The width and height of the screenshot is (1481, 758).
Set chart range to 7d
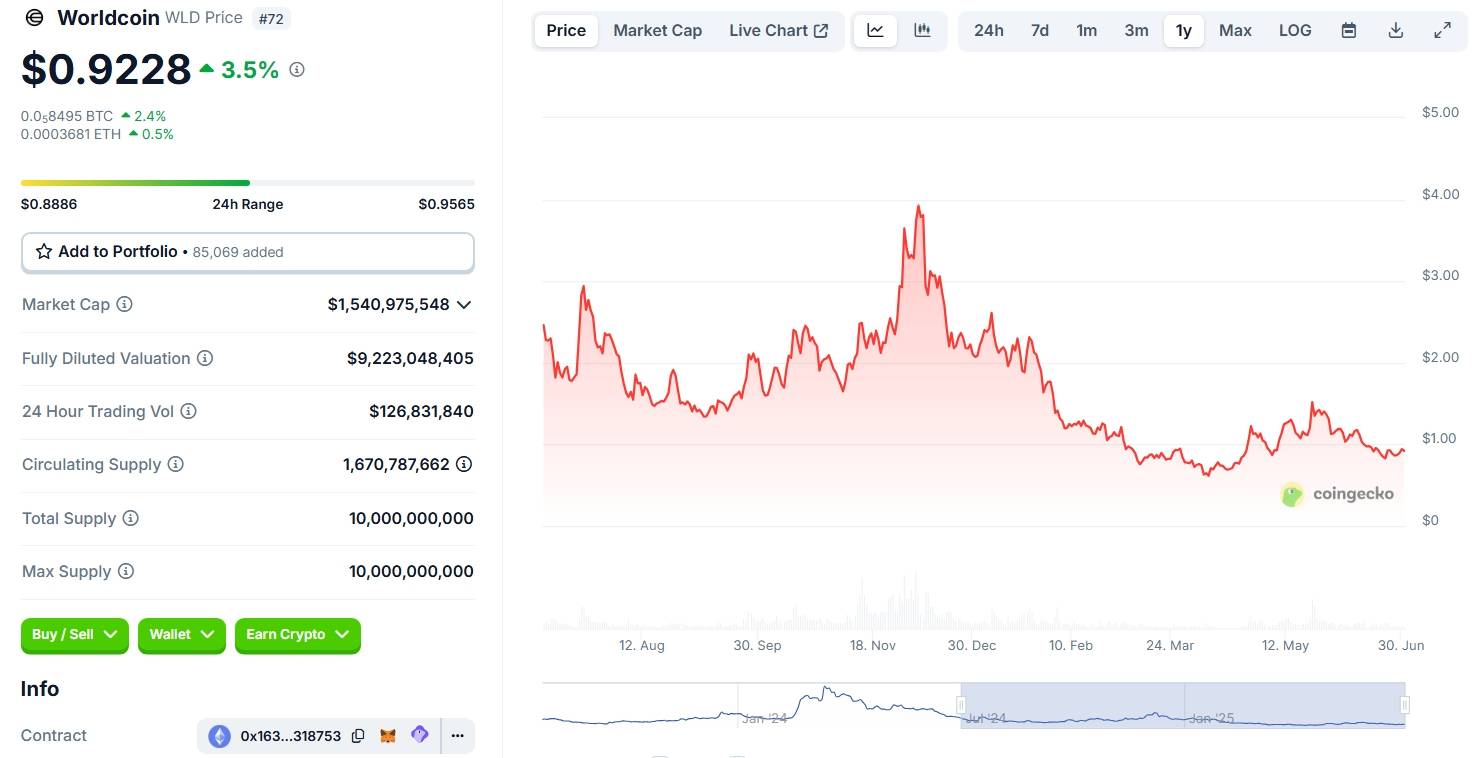point(1040,30)
